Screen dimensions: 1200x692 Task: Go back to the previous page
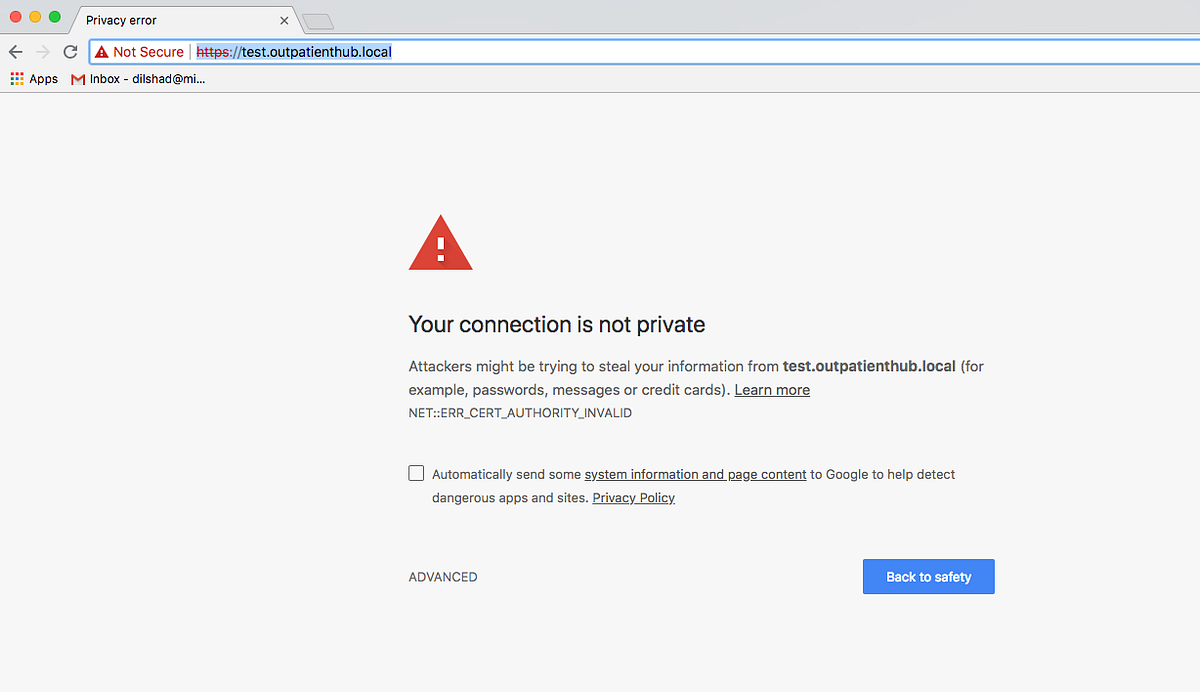click(15, 51)
